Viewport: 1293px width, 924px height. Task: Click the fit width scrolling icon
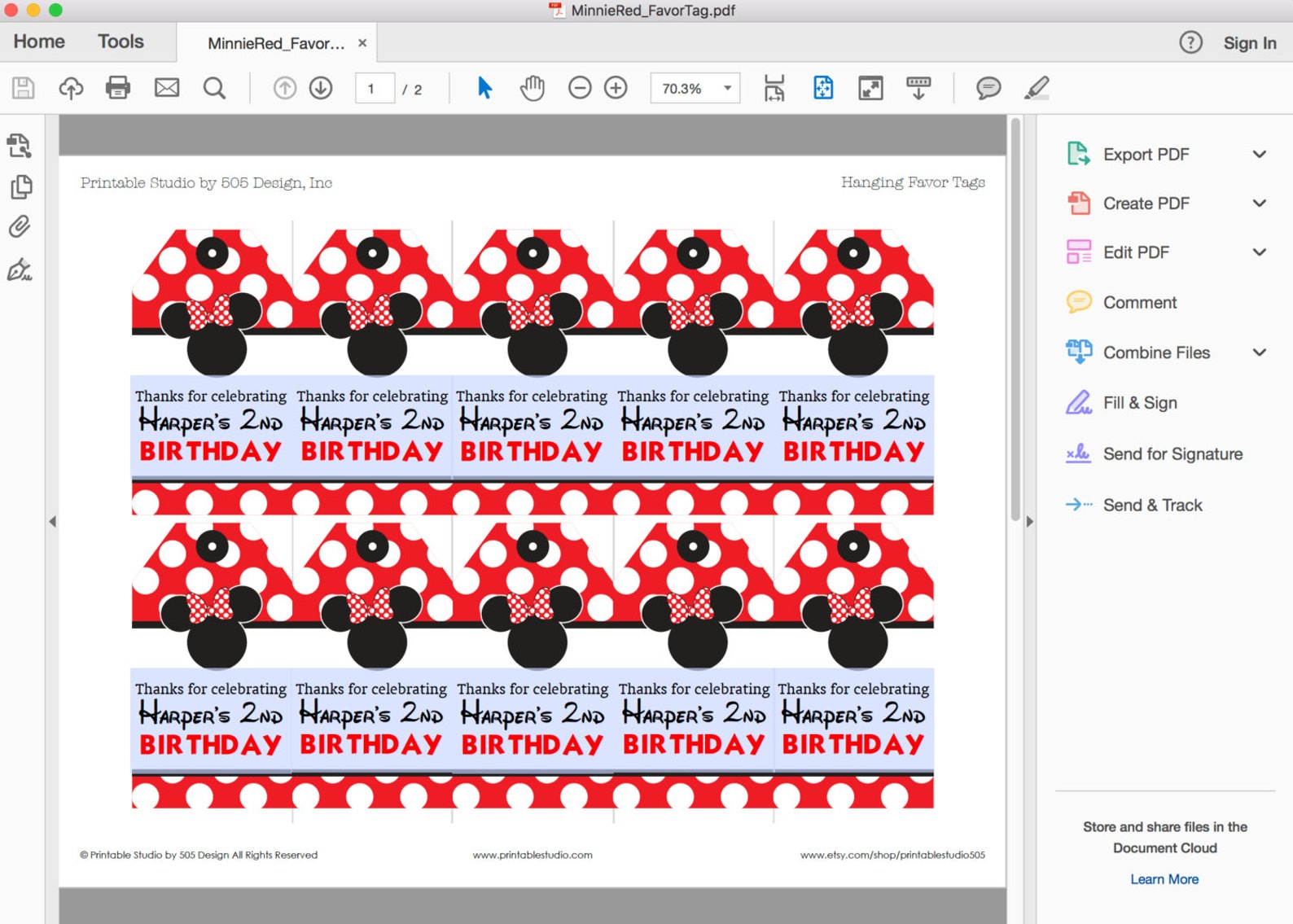pos(774,88)
